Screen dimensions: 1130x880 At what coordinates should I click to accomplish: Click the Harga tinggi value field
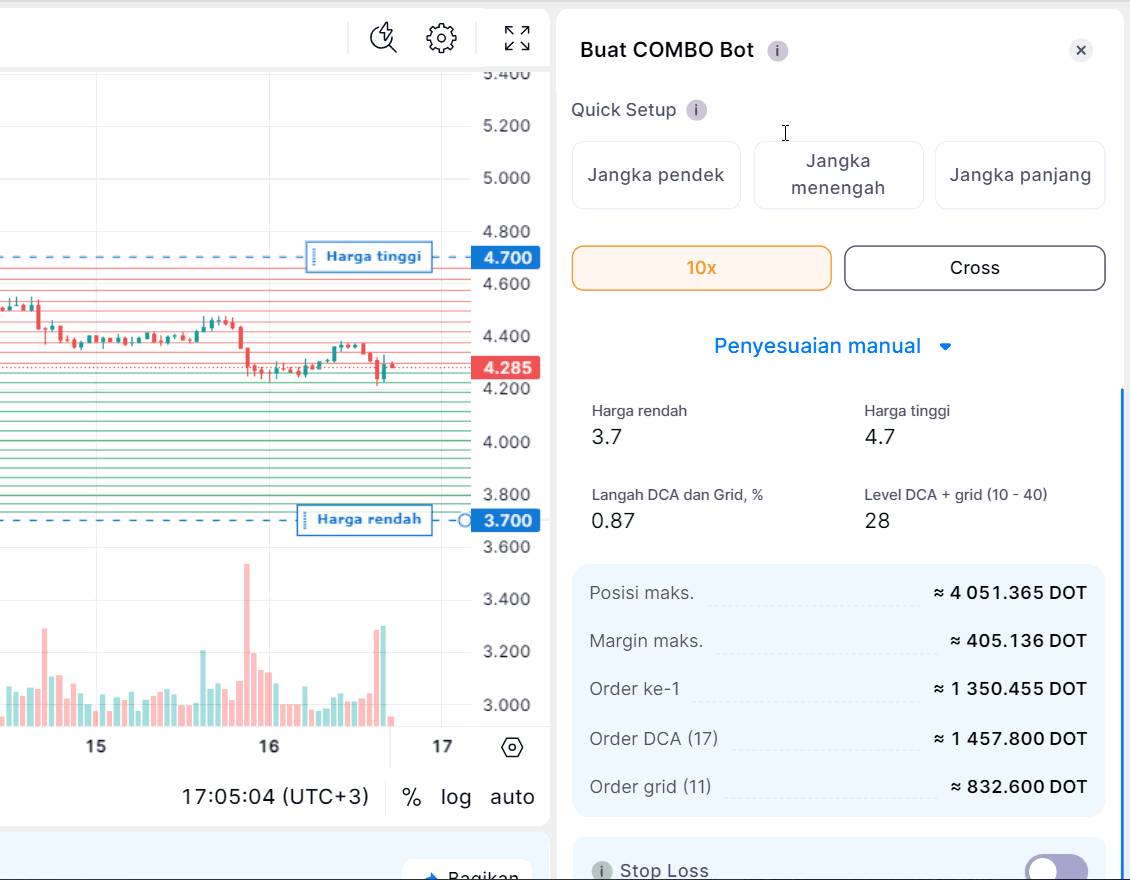(x=880, y=437)
